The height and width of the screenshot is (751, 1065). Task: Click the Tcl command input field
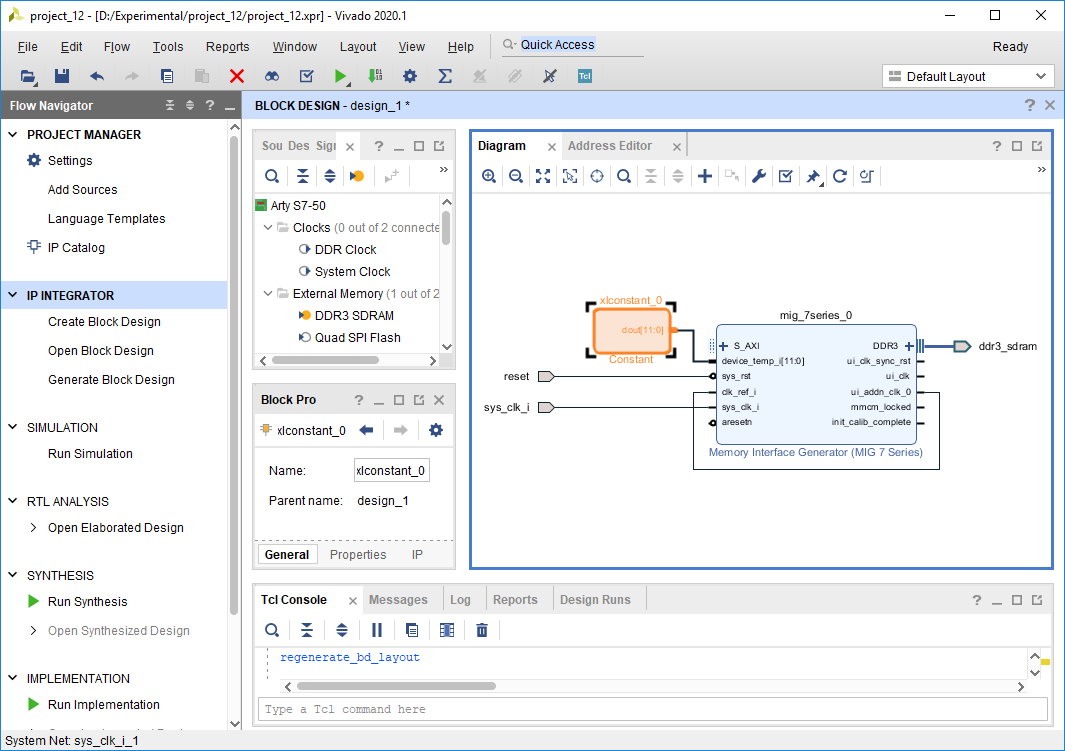tap(653, 709)
